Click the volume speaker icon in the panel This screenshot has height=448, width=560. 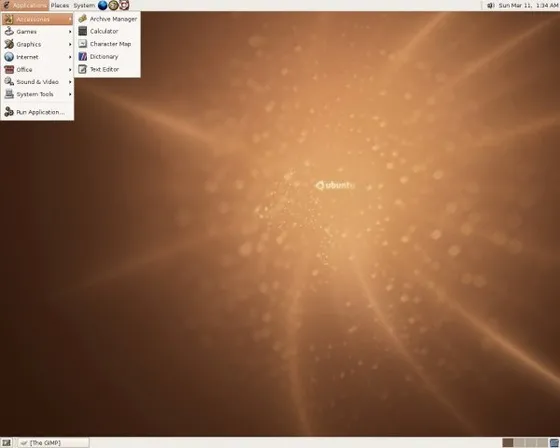point(491,5)
